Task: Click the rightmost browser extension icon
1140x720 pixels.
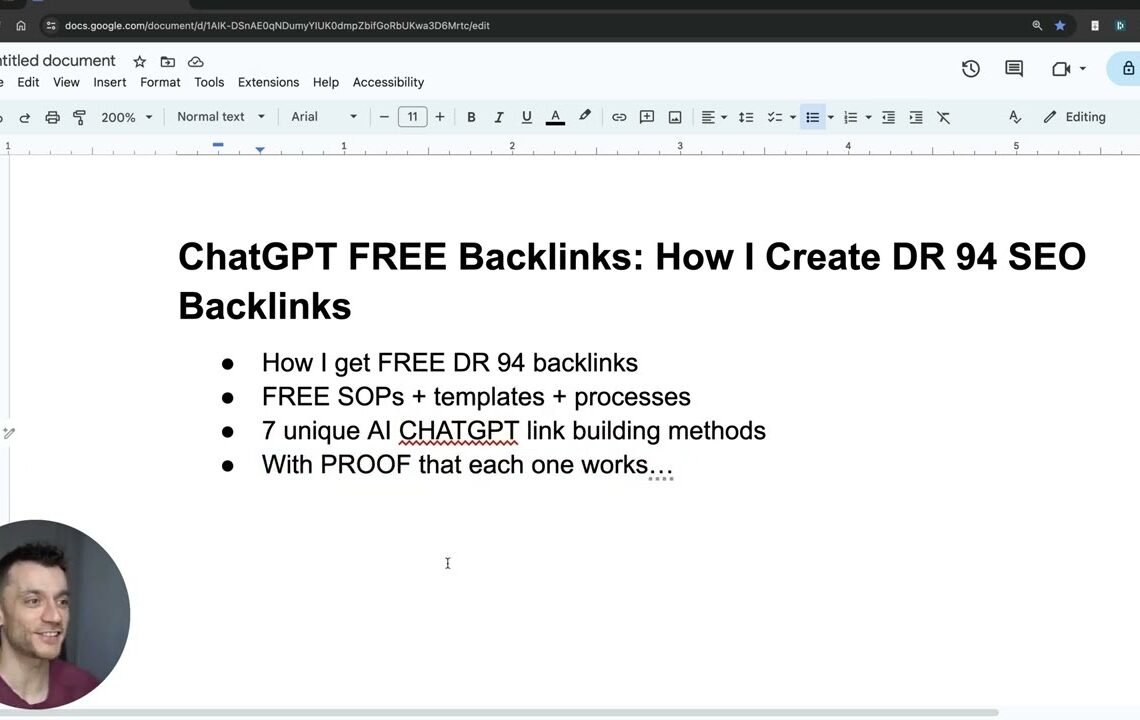Action: click(x=1120, y=25)
